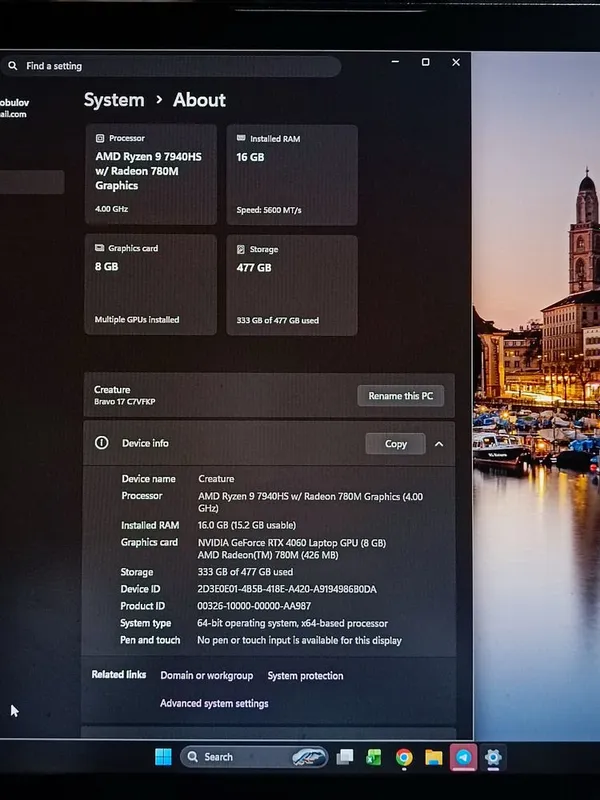This screenshot has height=800, width=600.
Task: Open Domain or workgroup link
Action: [207, 676]
